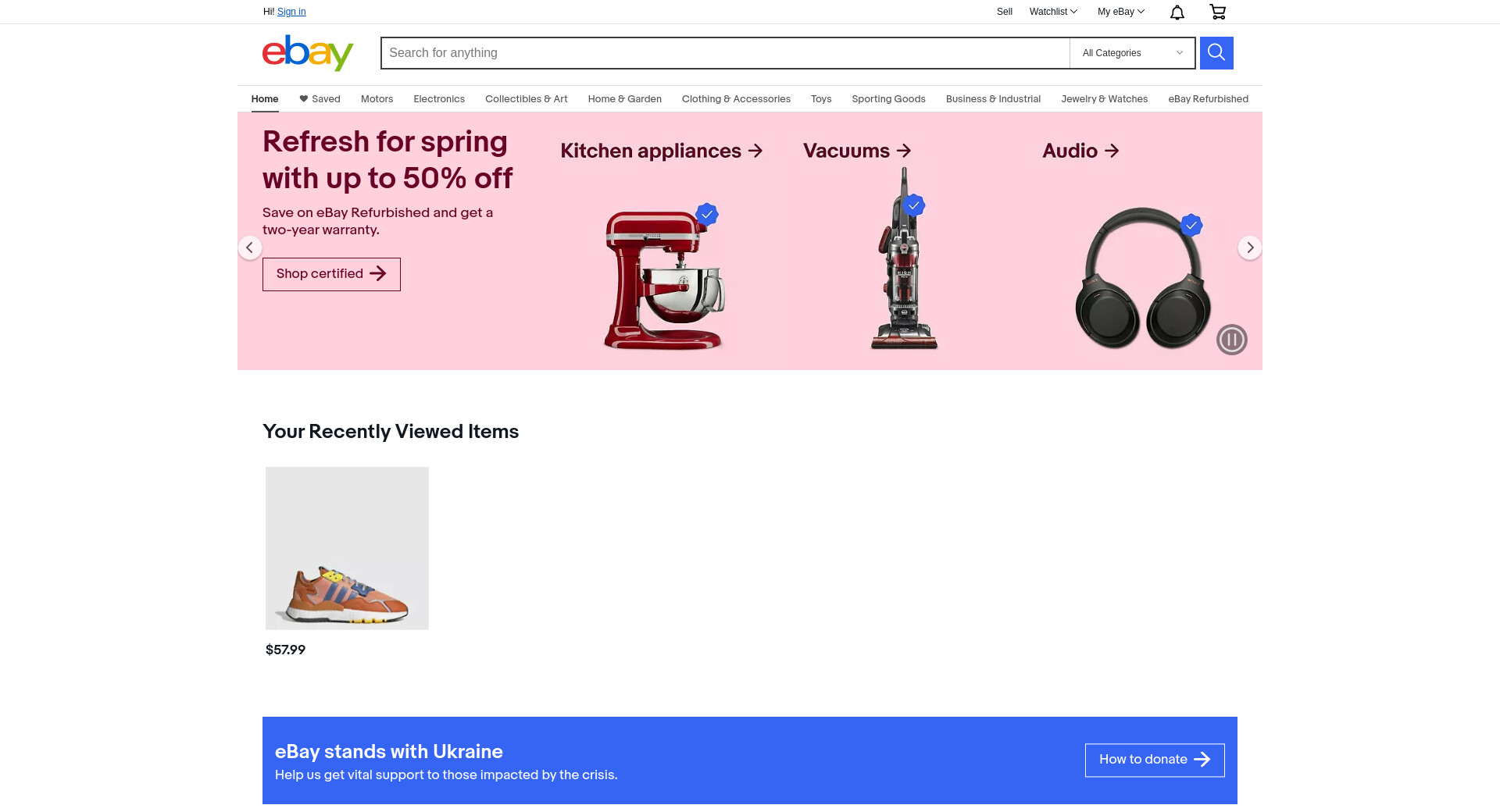Open the Toys category menu
The height and width of the screenshot is (812, 1500).
(821, 99)
